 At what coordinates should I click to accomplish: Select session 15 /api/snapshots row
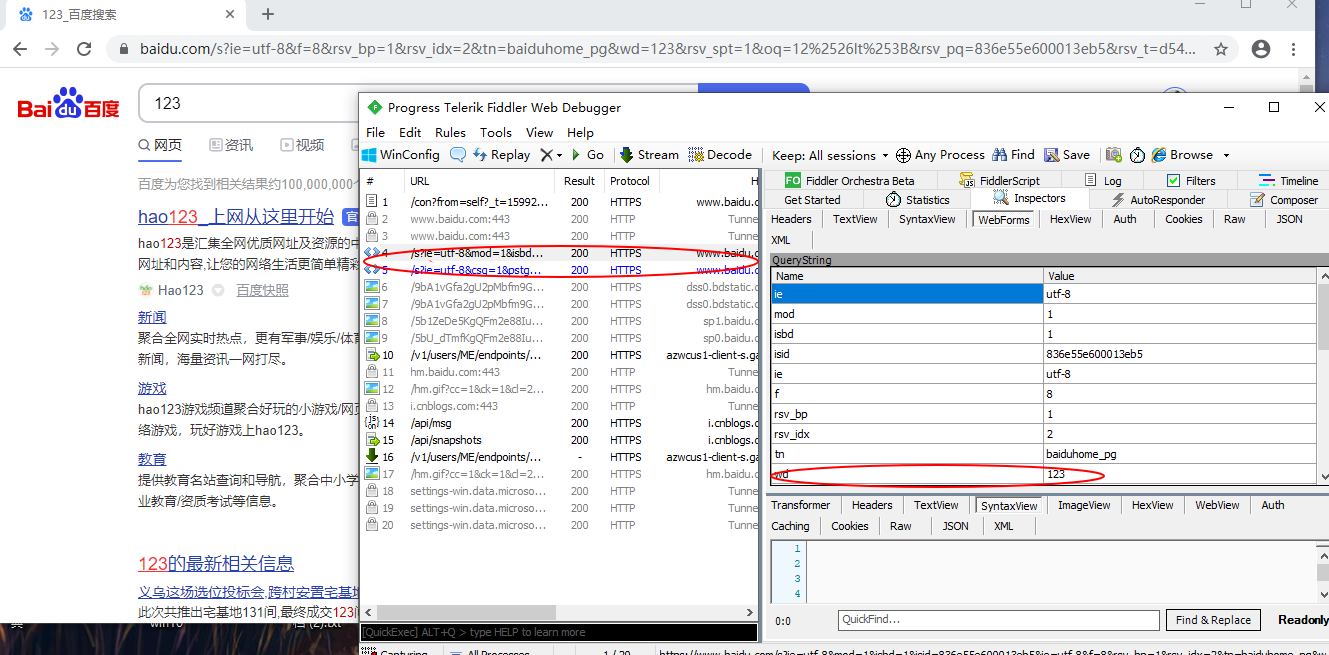pos(558,440)
